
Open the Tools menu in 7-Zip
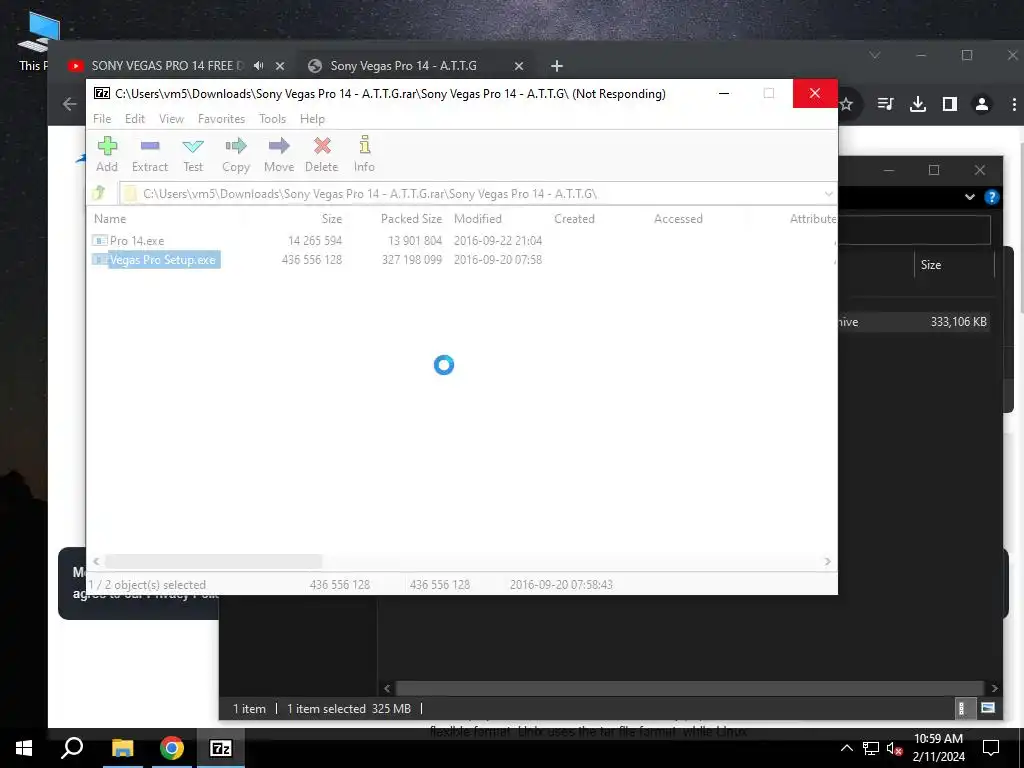point(272,119)
